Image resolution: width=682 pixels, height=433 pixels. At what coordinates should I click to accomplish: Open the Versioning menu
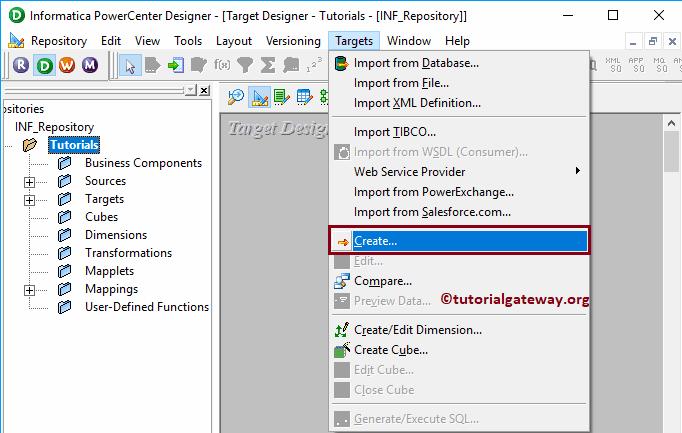(293, 41)
